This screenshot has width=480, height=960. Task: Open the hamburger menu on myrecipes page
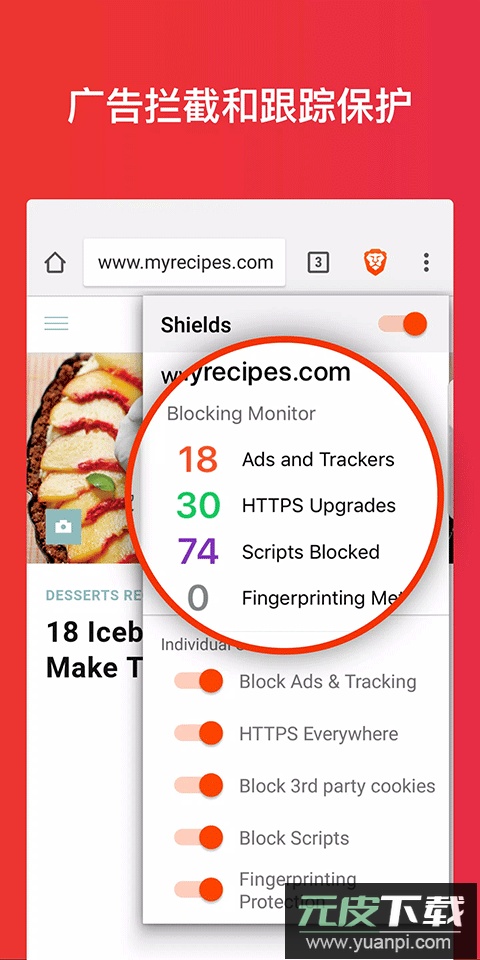point(56,323)
